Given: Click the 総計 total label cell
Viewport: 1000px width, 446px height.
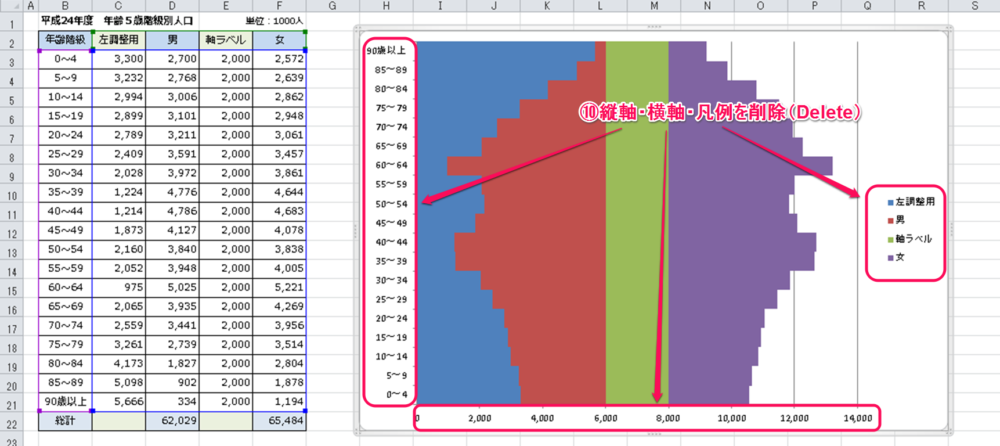Looking at the screenshot, I should pos(65,424).
